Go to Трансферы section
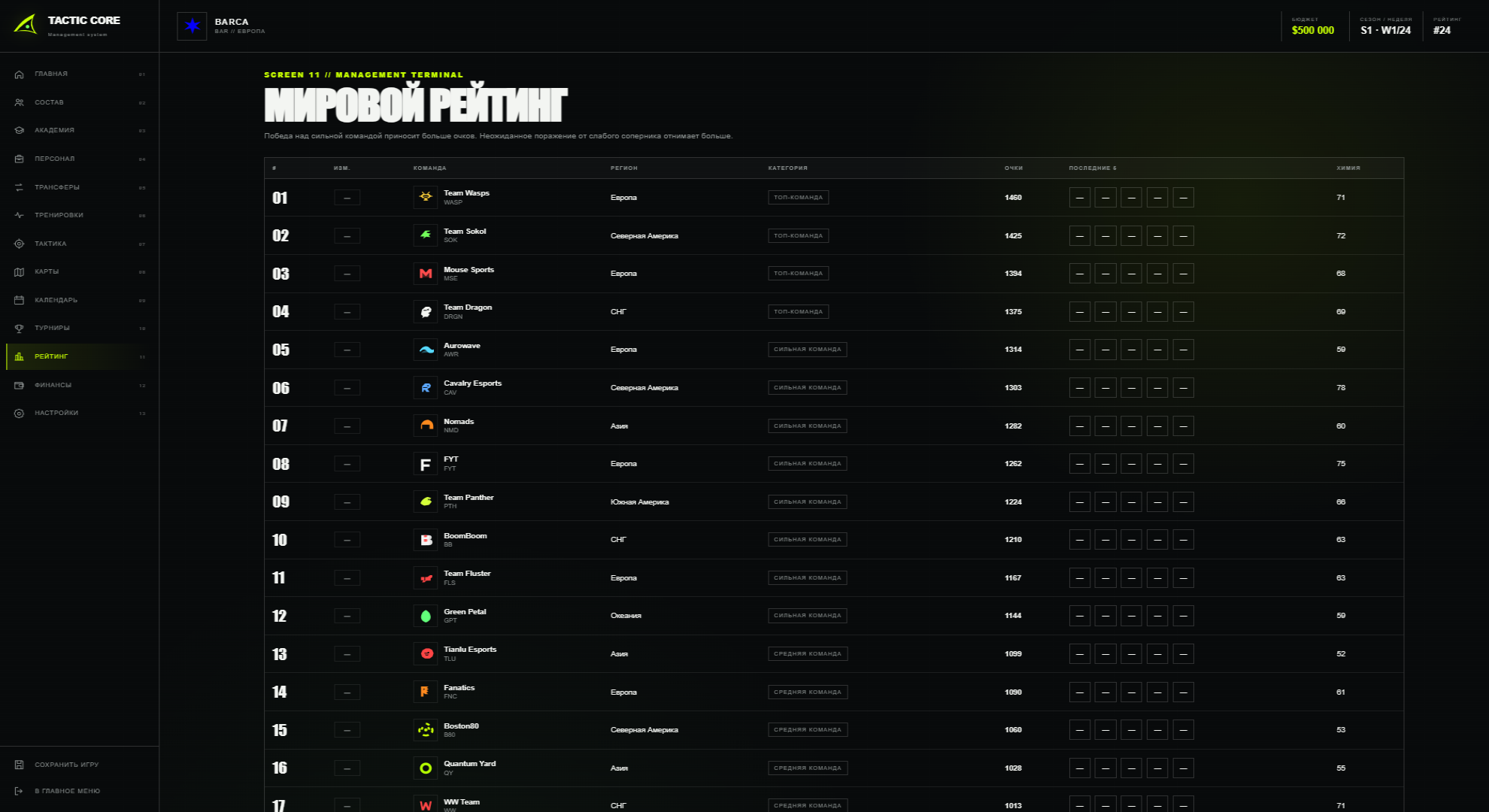This screenshot has width=1489, height=812. coord(80,187)
